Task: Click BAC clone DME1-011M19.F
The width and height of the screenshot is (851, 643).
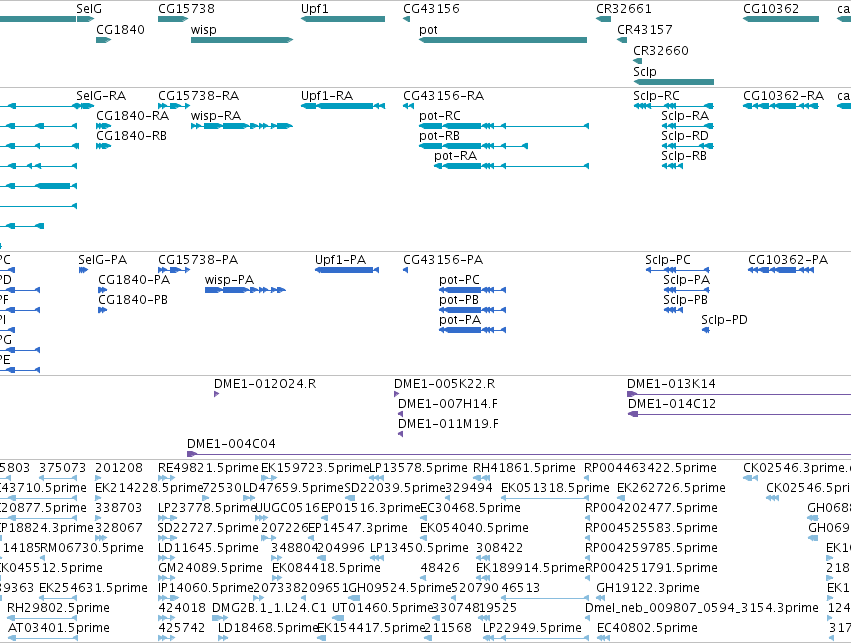Action: [x=448, y=424]
